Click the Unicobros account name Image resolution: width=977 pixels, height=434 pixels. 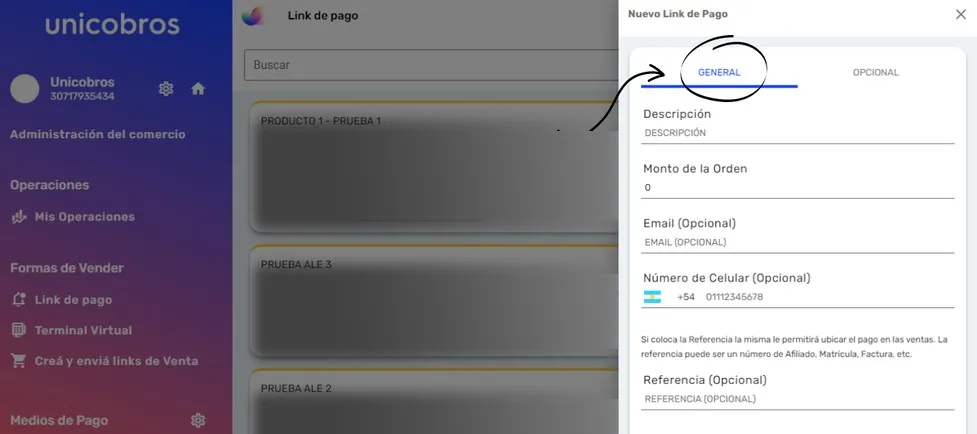tap(82, 82)
